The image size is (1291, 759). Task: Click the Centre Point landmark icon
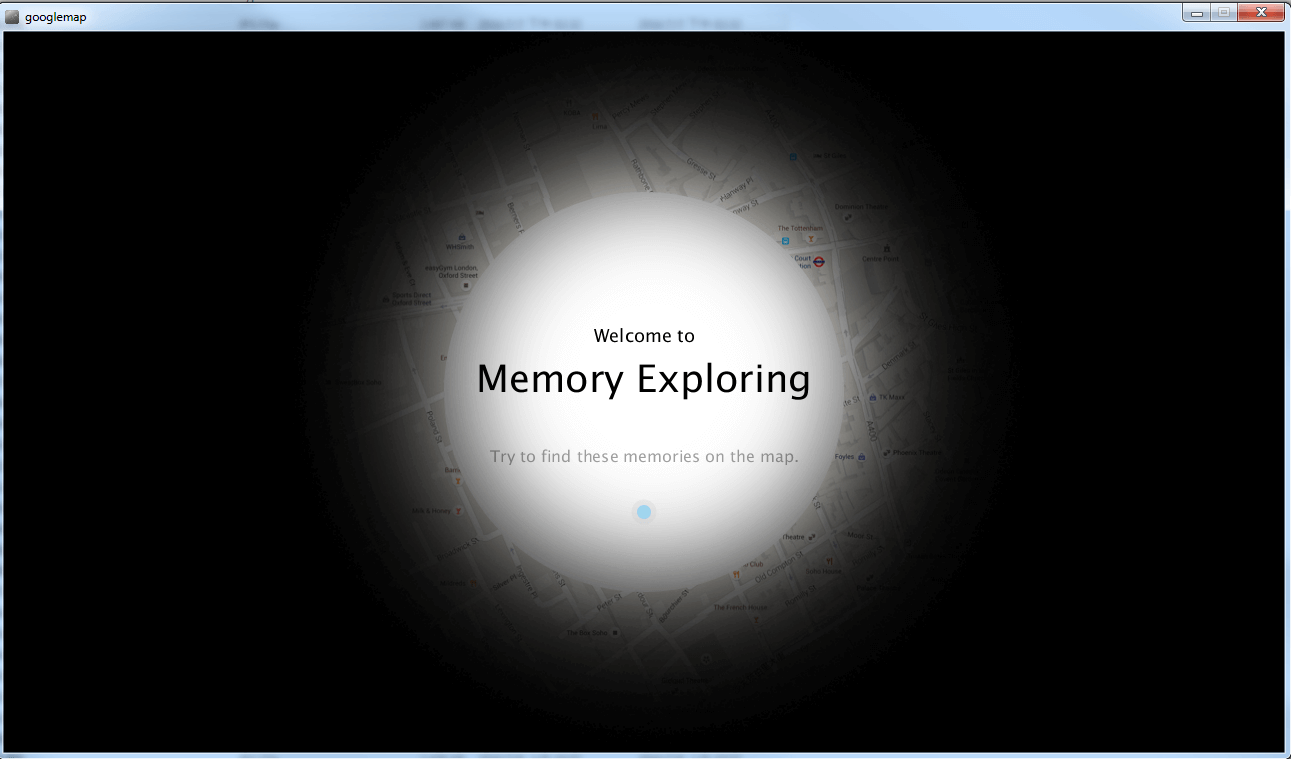[886, 248]
